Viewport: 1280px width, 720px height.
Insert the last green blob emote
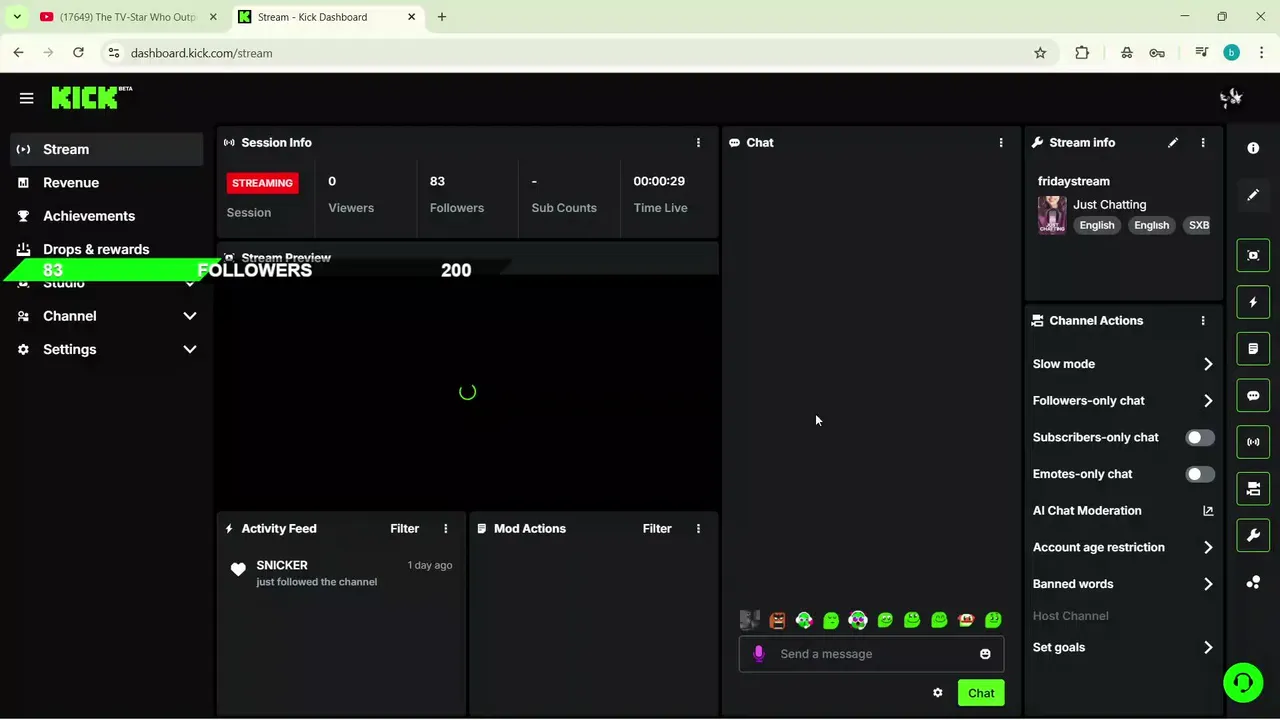pos(993,620)
